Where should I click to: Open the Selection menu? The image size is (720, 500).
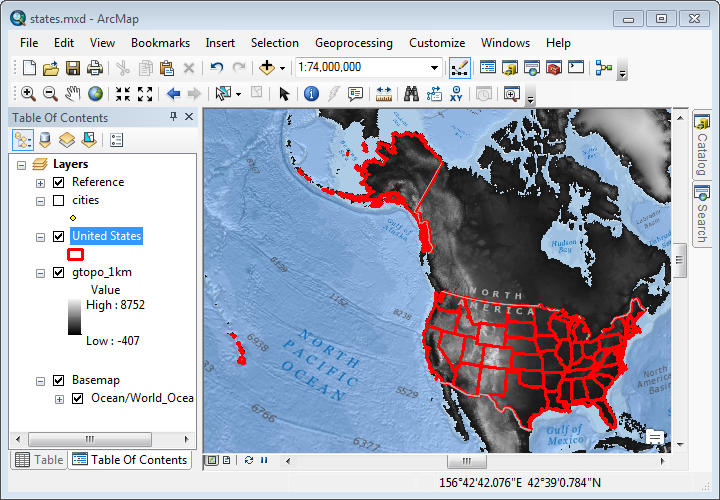point(275,43)
